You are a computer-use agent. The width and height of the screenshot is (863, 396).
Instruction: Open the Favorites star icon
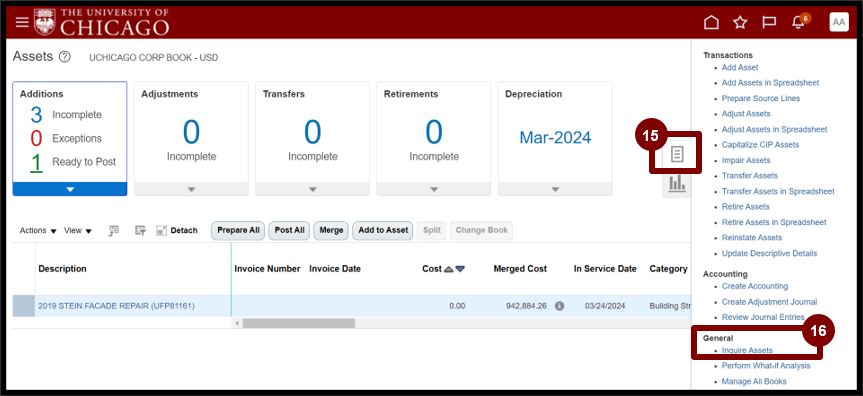point(740,23)
